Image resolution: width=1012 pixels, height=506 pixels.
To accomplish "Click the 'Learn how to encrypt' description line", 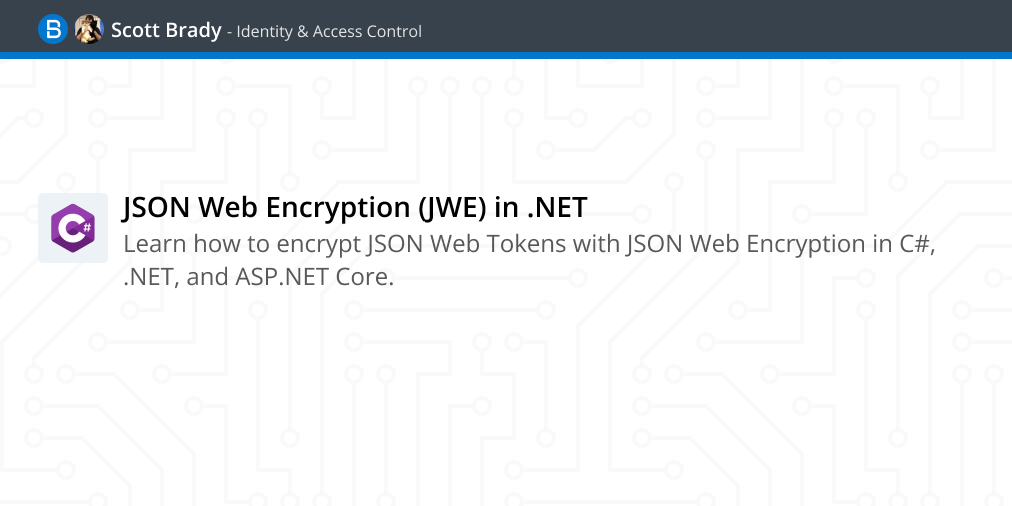I will [x=529, y=245].
